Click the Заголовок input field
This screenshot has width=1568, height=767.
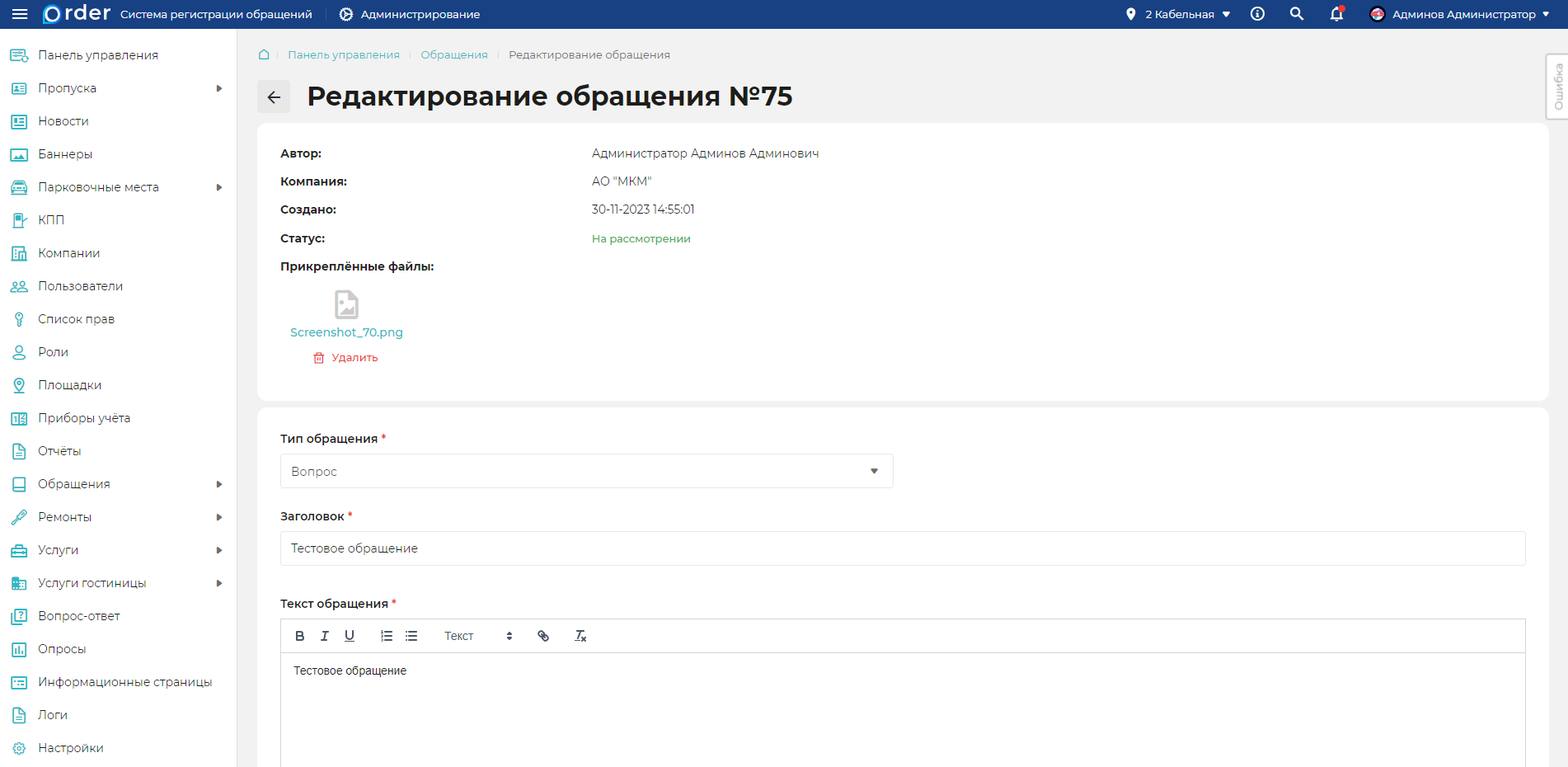tap(902, 548)
